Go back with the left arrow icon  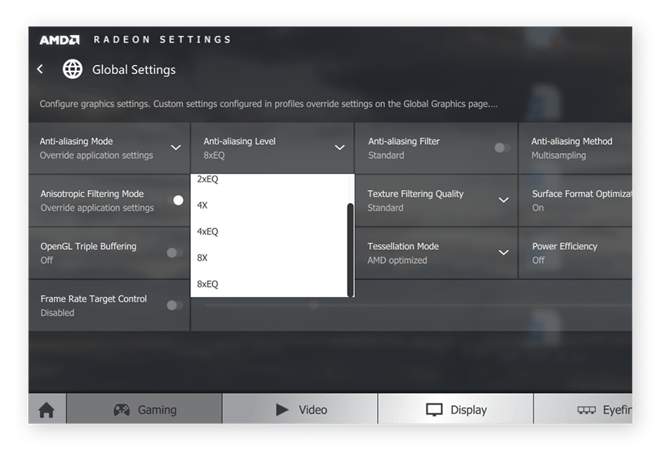click(x=40, y=69)
